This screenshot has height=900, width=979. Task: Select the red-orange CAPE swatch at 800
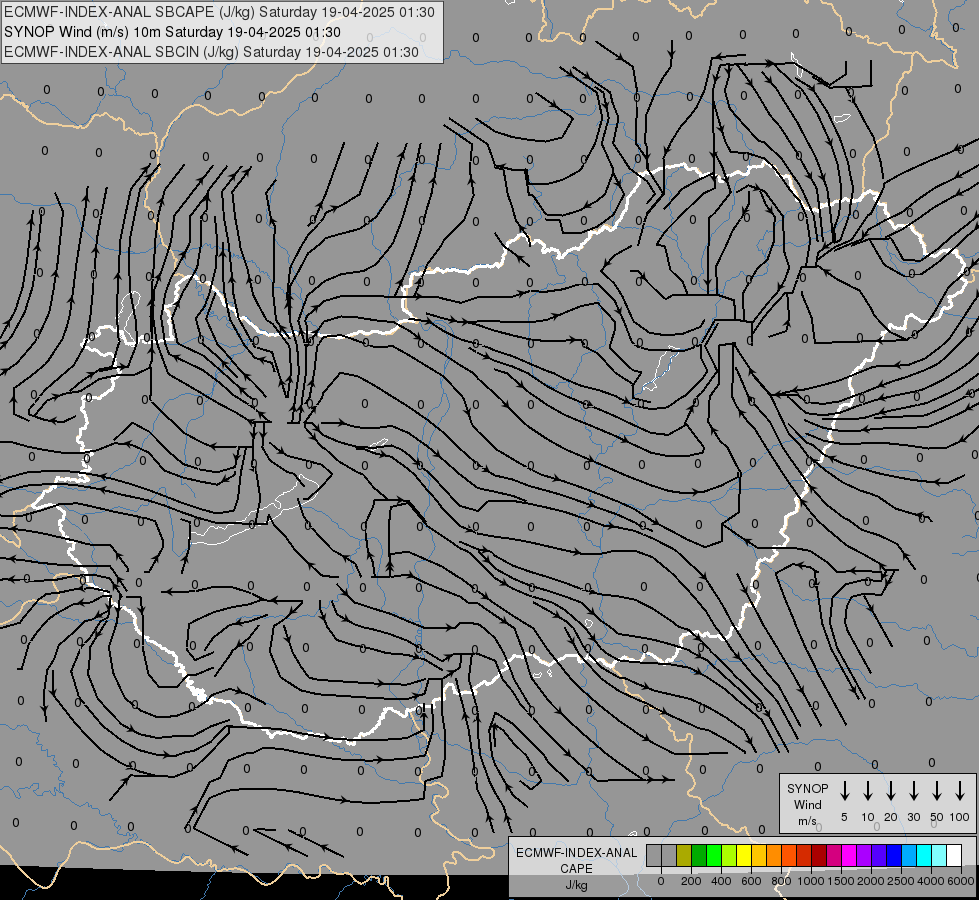pyautogui.click(x=789, y=855)
